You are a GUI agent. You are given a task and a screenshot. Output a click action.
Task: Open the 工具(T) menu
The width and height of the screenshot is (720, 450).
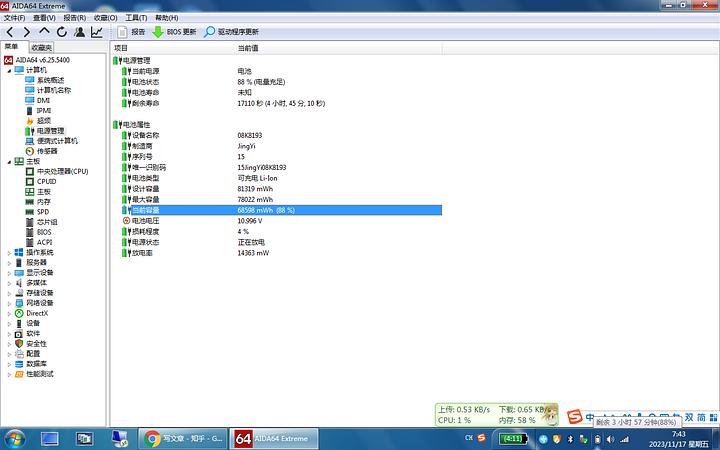click(x=136, y=18)
